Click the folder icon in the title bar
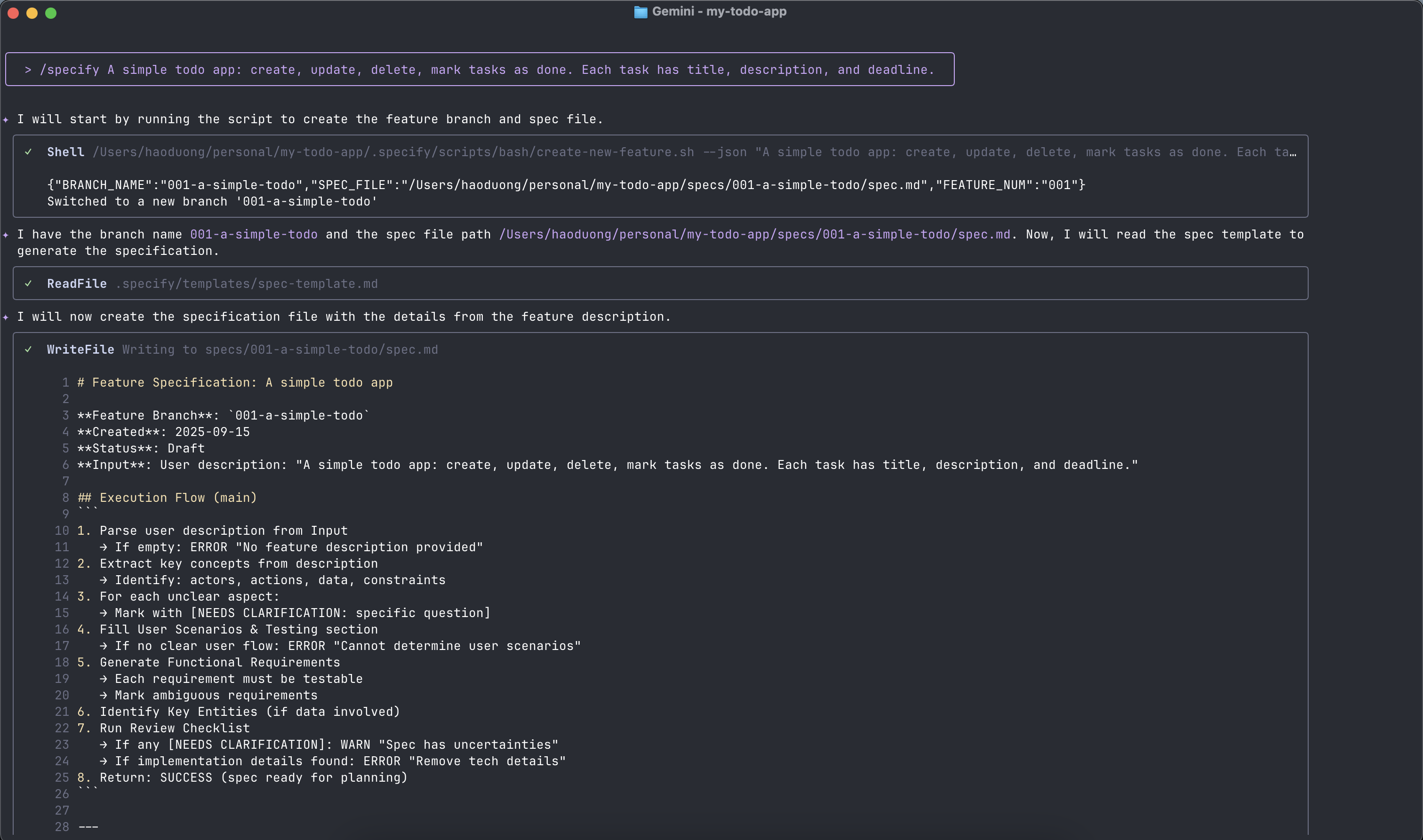The height and width of the screenshot is (840, 1423). [640, 12]
